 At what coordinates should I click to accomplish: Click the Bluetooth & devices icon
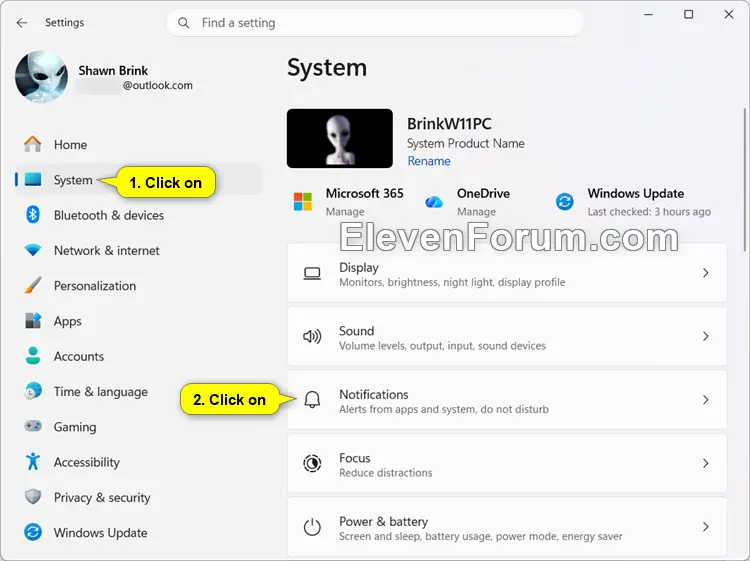33,215
